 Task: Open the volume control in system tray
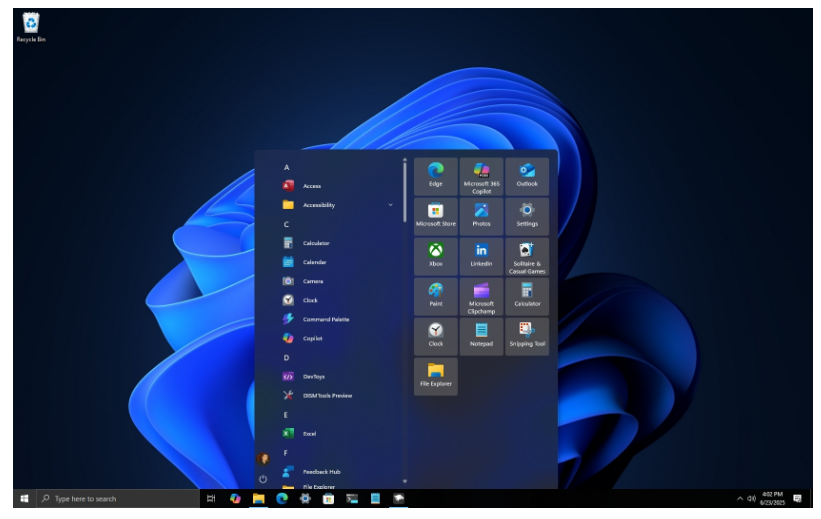[x=752, y=498]
